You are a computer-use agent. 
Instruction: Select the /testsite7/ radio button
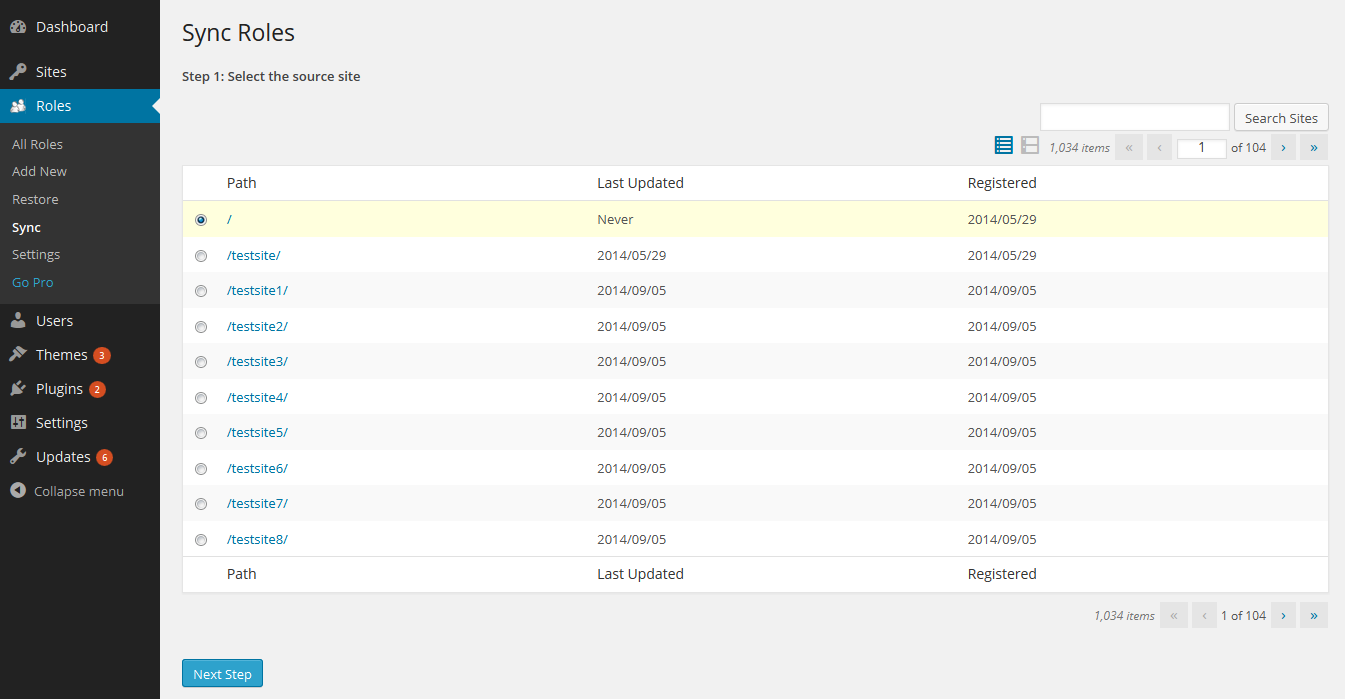coord(201,504)
